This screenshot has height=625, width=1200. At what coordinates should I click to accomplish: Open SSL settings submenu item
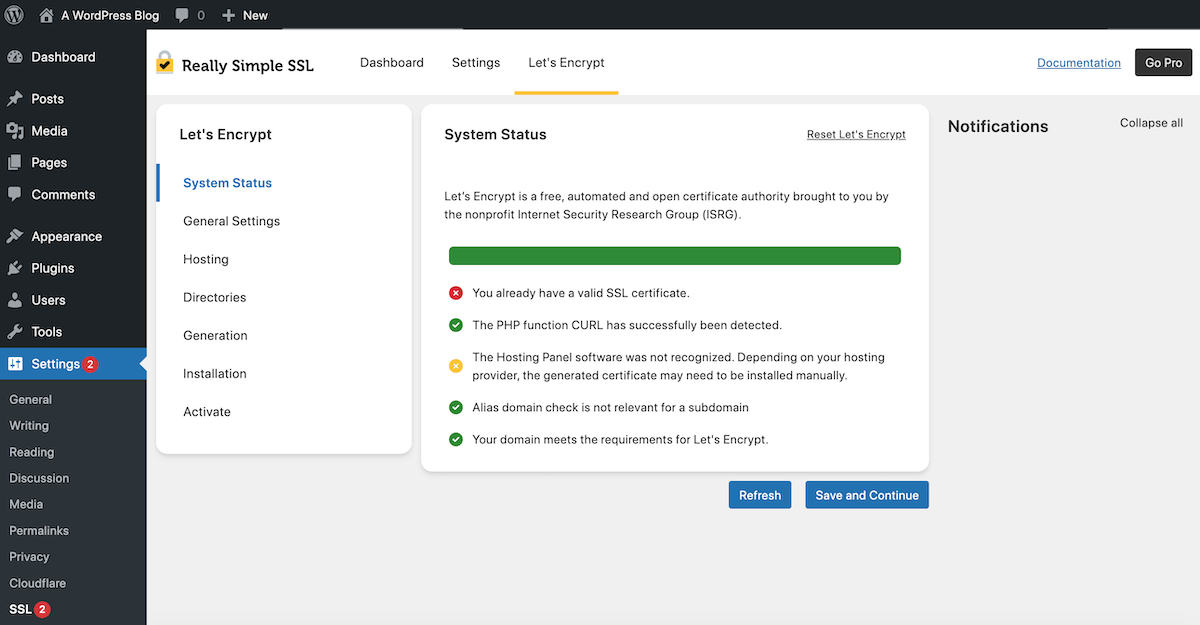click(x=20, y=609)
